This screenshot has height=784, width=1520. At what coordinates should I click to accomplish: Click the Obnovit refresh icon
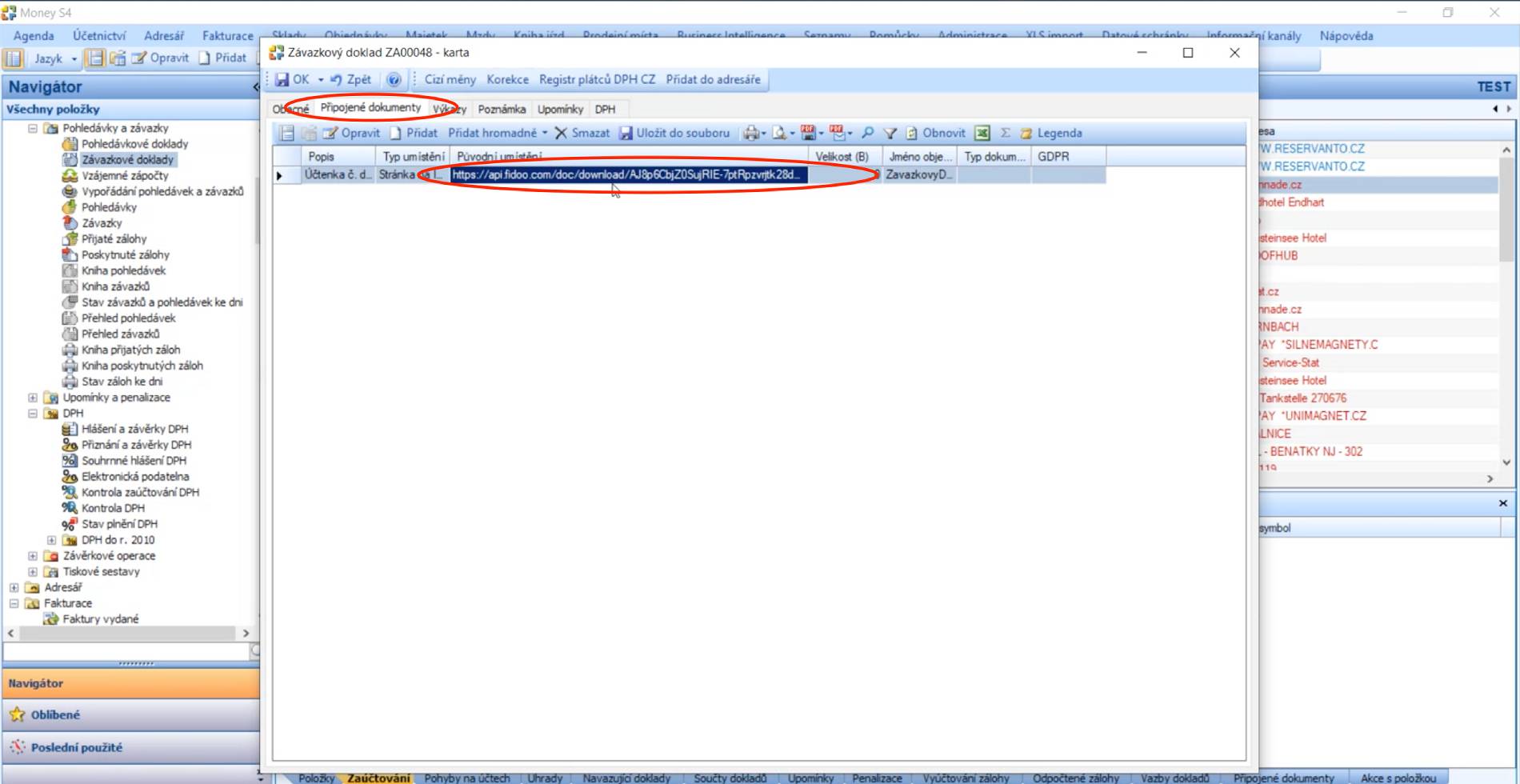(911, 133)
